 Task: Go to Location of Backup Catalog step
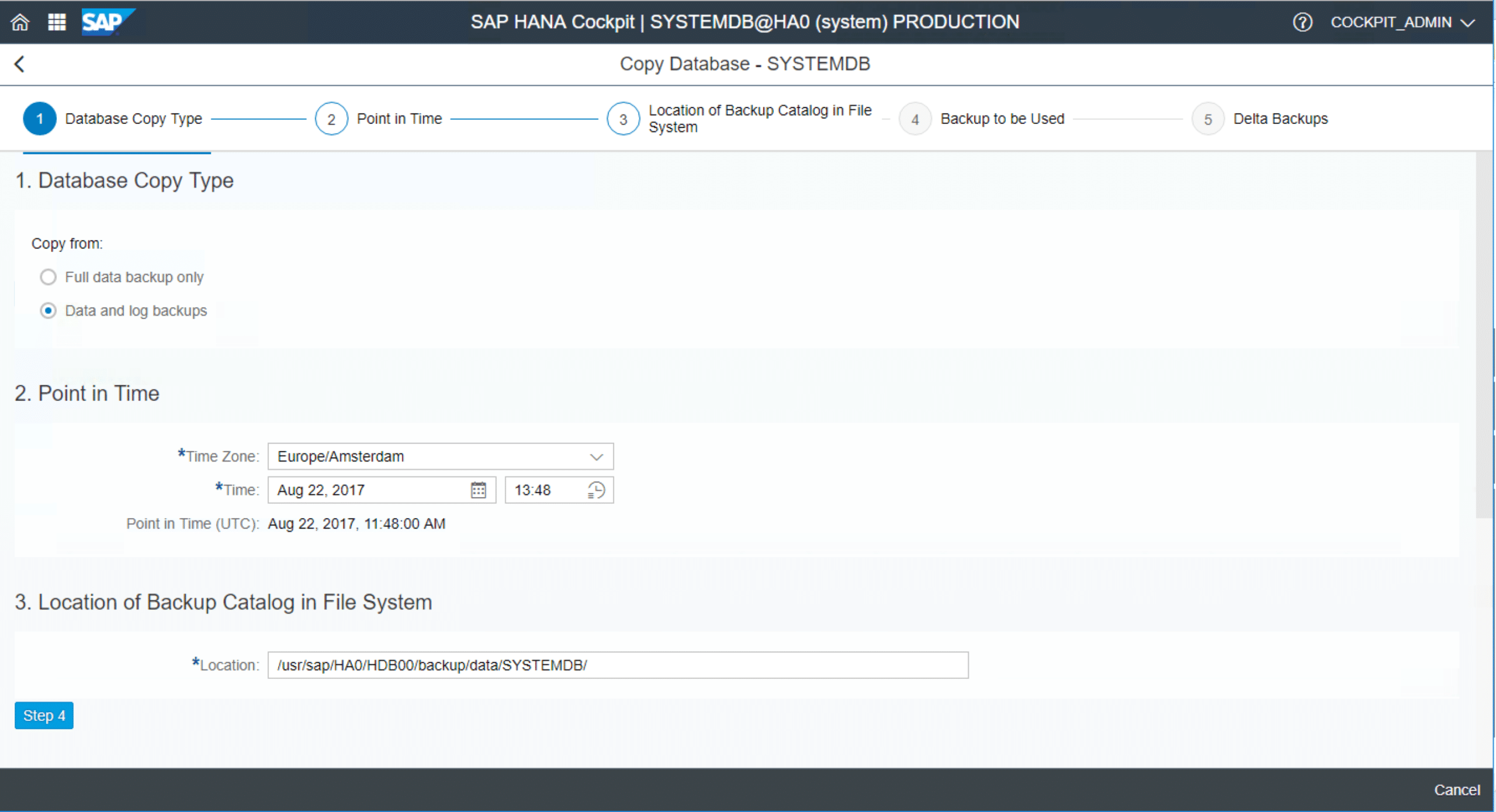(623, 119)
